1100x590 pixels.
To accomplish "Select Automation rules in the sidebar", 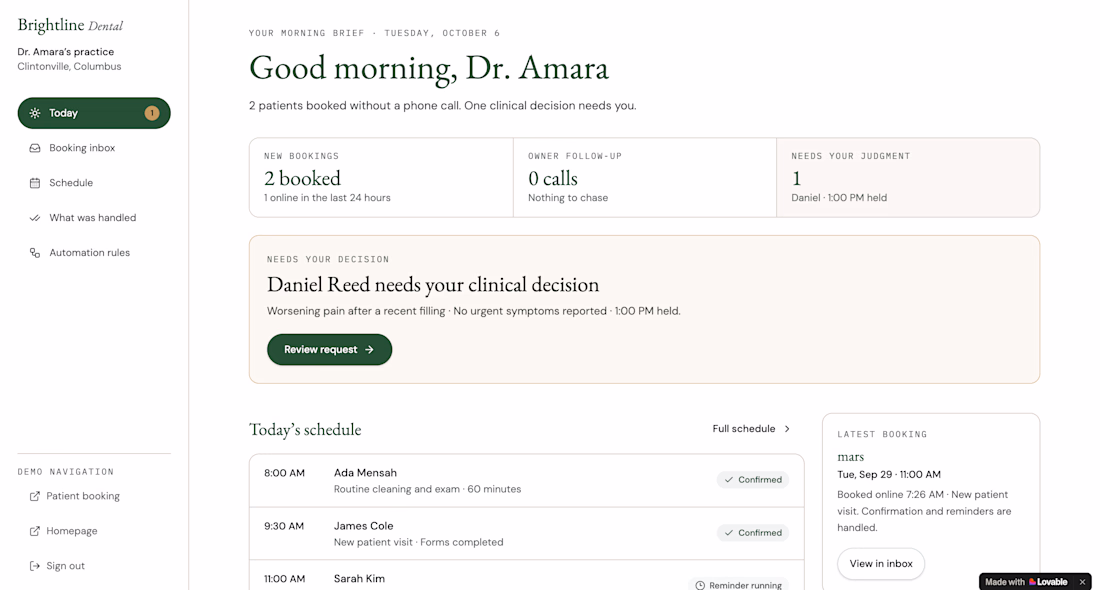I will pos(94,253).
